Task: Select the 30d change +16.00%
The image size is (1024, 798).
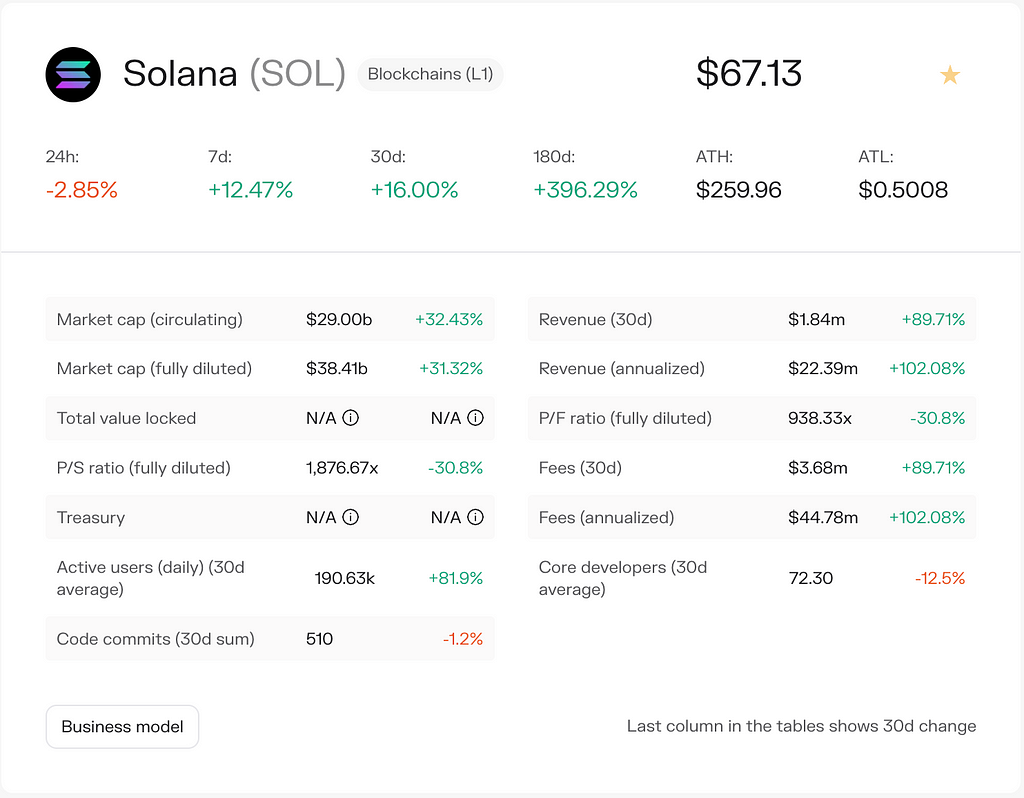Action: click(415, 190)
